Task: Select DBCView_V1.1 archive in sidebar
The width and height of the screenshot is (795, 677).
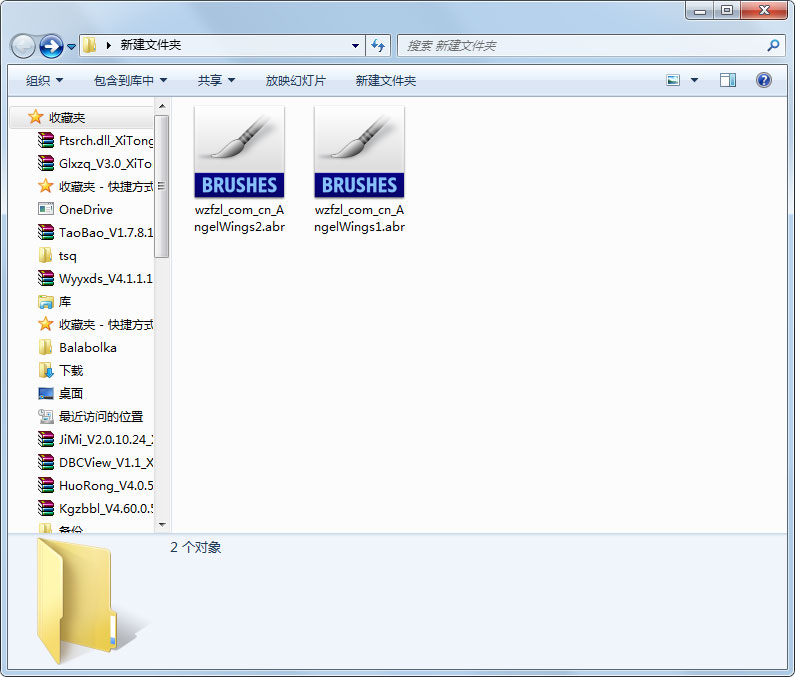Action: click(x=95, y=462)
